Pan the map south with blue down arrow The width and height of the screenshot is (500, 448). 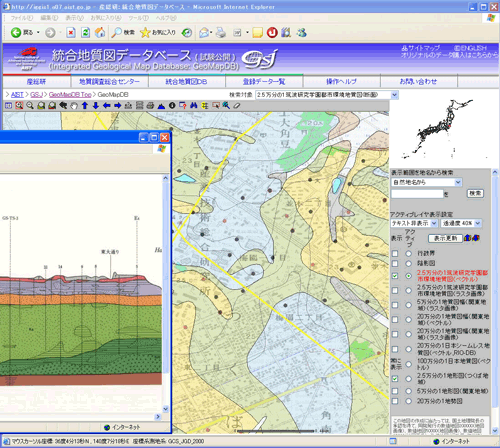click(96, 106)
